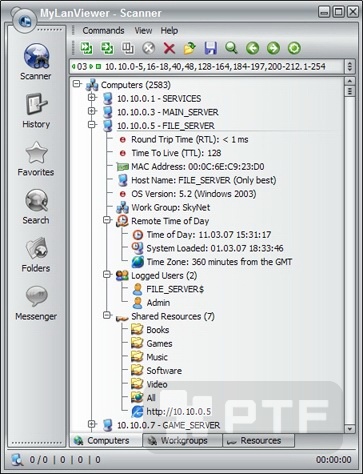This screenshot has width=363, height=474.
Task: Click the second green full scan toolbar icon
Action: pos(107,48)
